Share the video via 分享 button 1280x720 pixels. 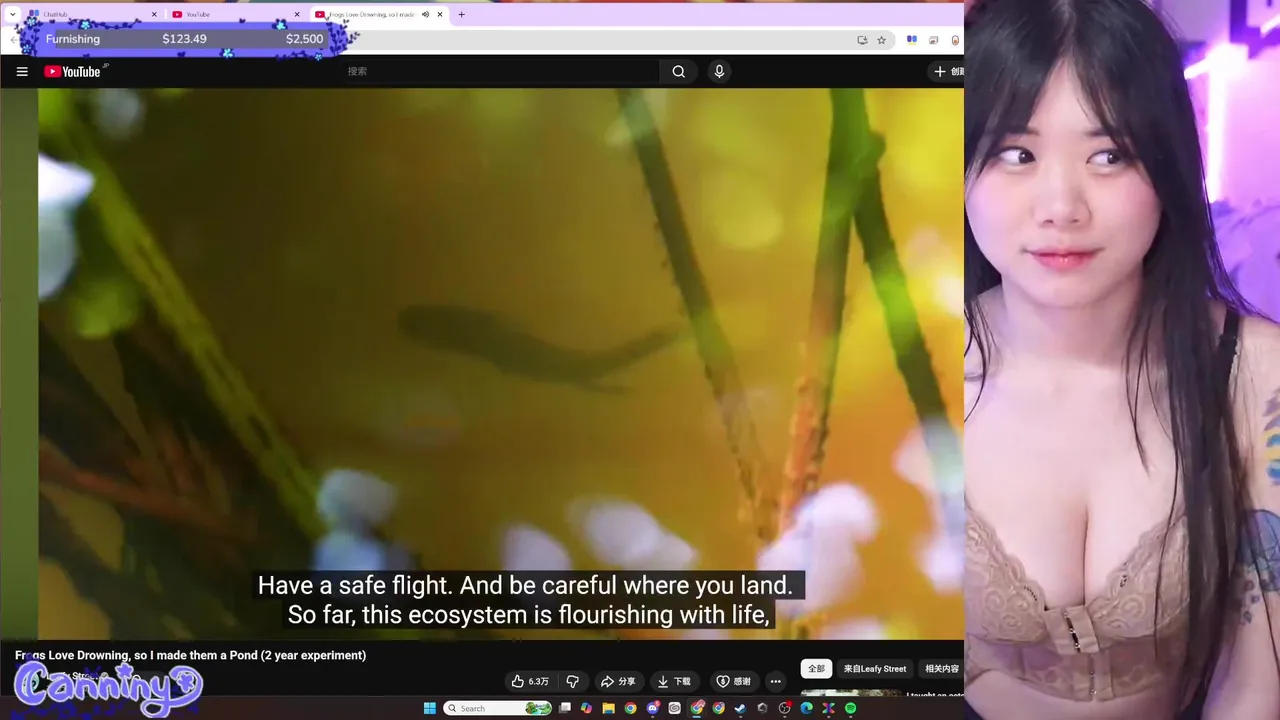click(618, 681)
